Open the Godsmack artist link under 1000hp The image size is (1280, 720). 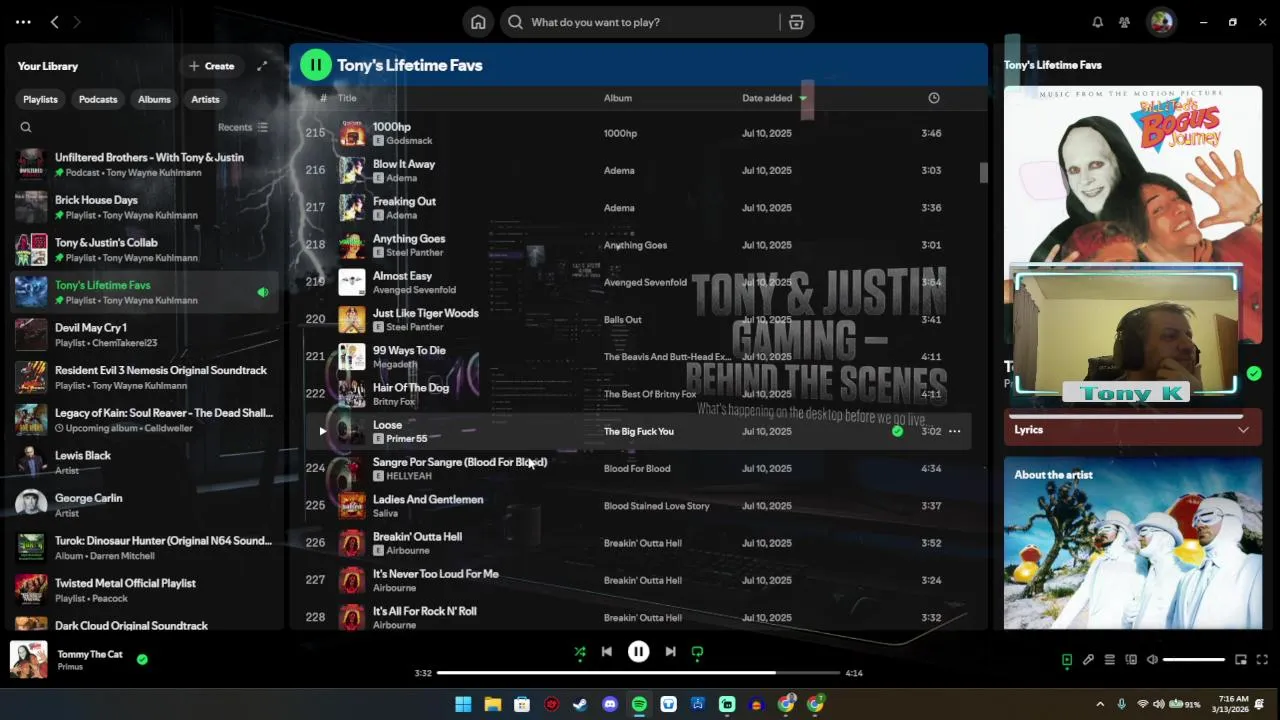coord(409,141)
